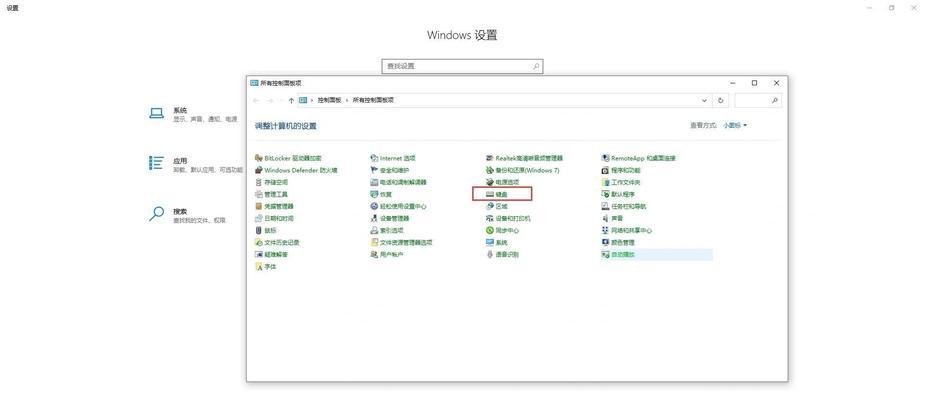Open 搜索 category in the Windows 设置 window
The image size is (925, 400).
click(x=188, y=215)
